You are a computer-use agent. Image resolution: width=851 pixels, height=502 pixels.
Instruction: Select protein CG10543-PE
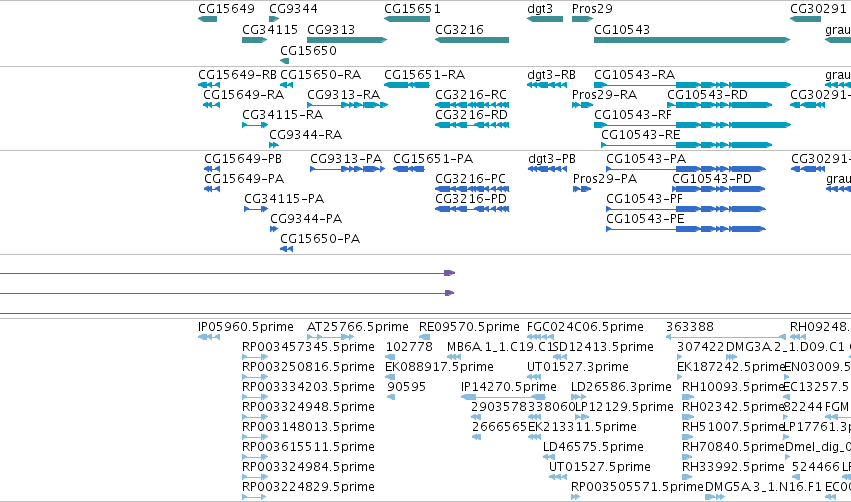[686, 229]
